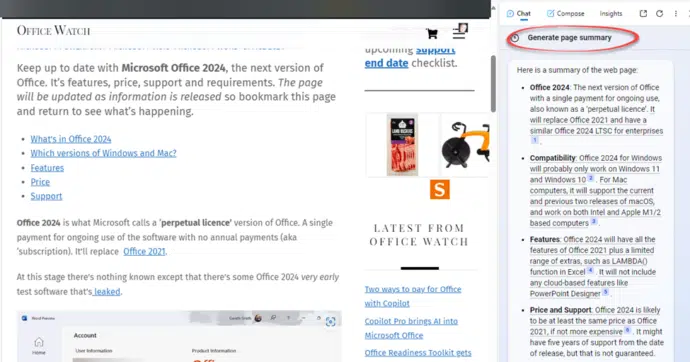
Task: Click the focus icon in Word screenshot
Action: [330, 322]
